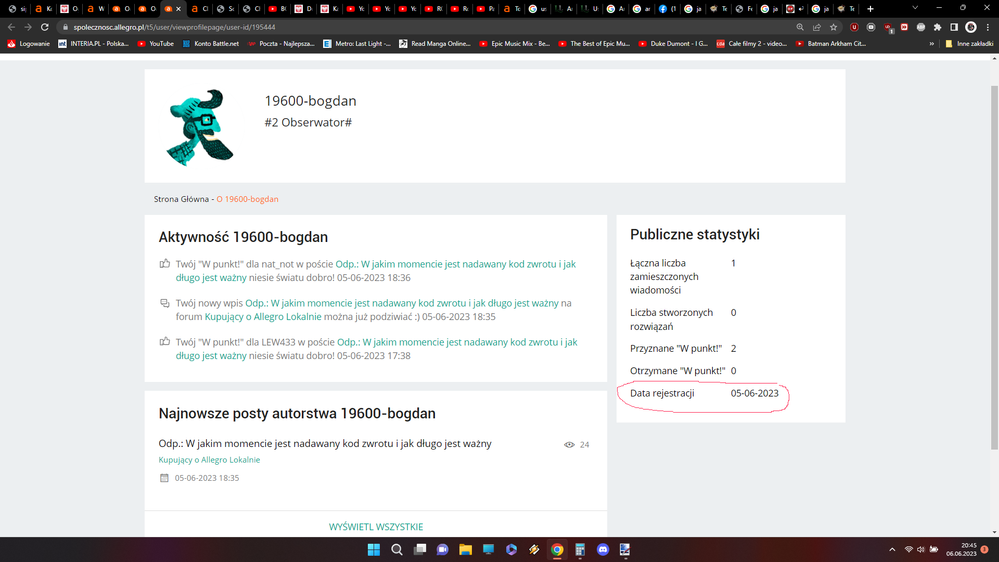Screen dimensions: 999x562
Task: Open the Chrome three-dot menu
Action: (x=988, y=27)
